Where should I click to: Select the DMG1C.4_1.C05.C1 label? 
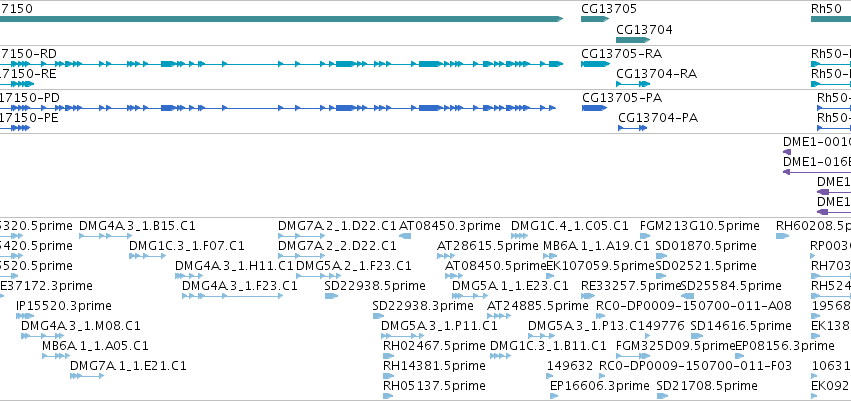point(570,226)
